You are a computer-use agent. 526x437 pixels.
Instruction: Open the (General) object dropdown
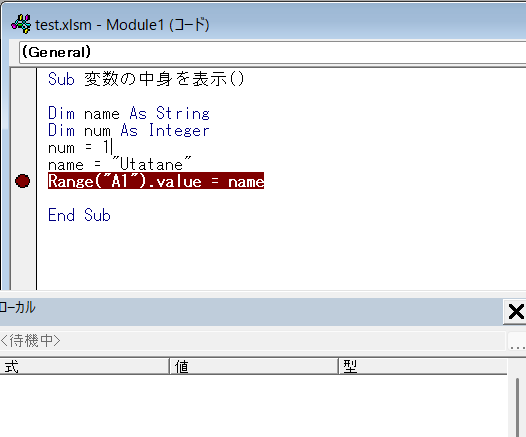[x=272, y=52]
